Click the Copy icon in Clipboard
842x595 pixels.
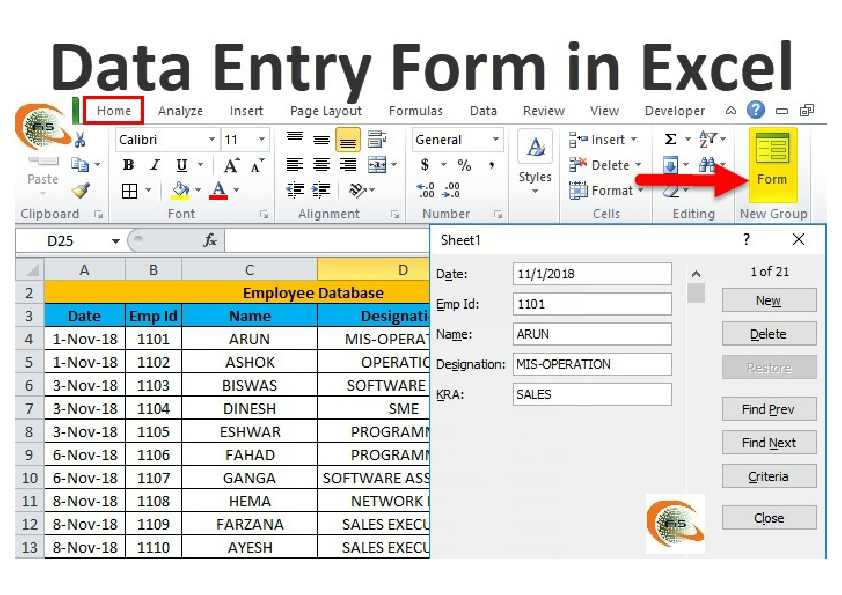click(80, 164)
